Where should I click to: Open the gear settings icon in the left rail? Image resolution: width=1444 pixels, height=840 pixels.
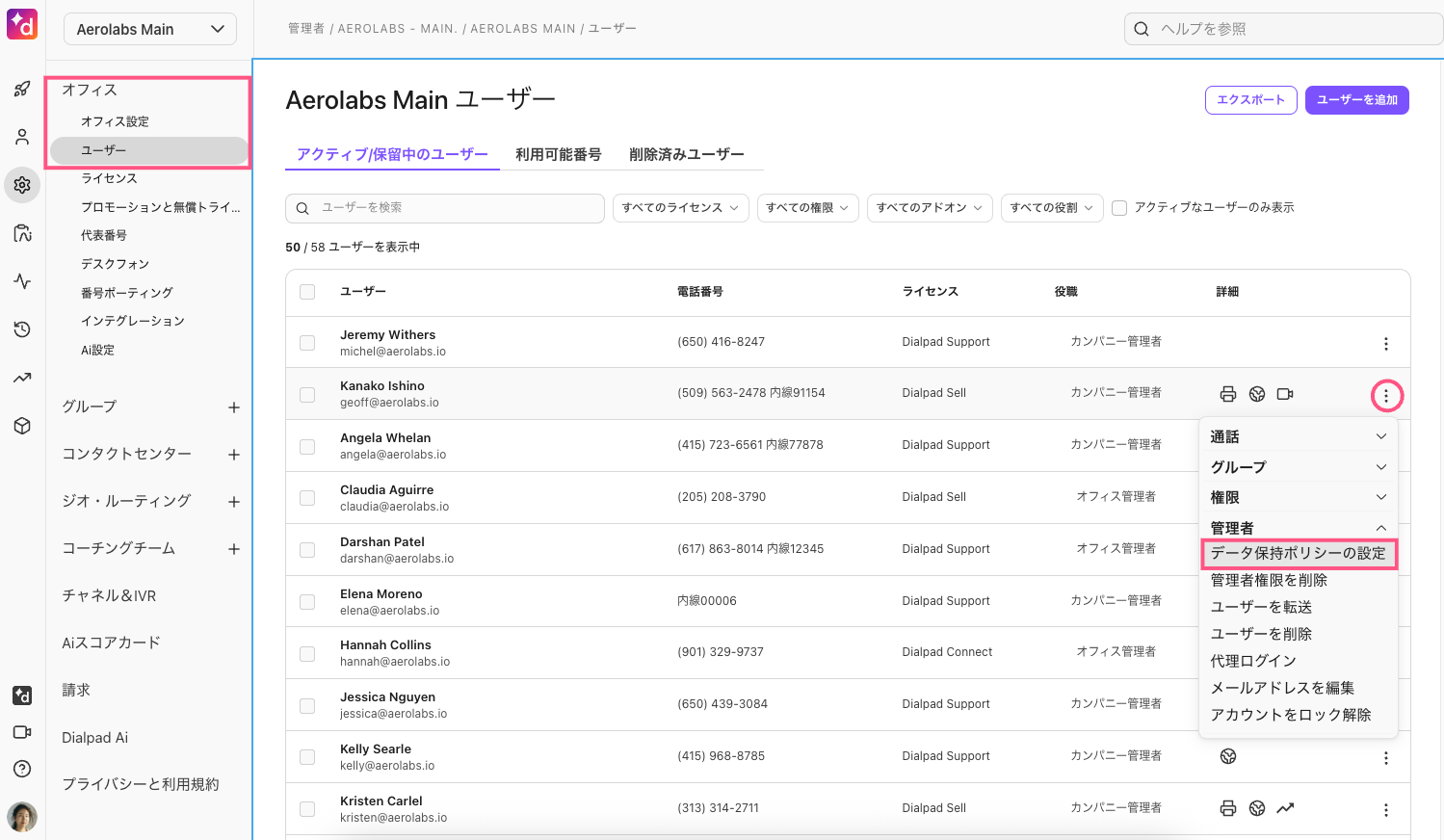click(22, 185)
